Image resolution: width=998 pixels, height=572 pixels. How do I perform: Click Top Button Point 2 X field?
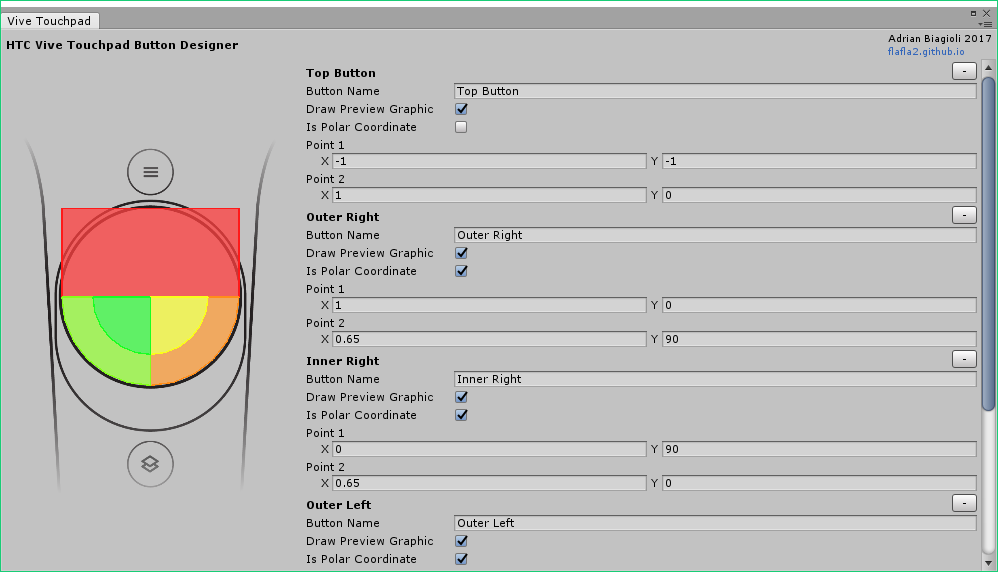point(489,195)
